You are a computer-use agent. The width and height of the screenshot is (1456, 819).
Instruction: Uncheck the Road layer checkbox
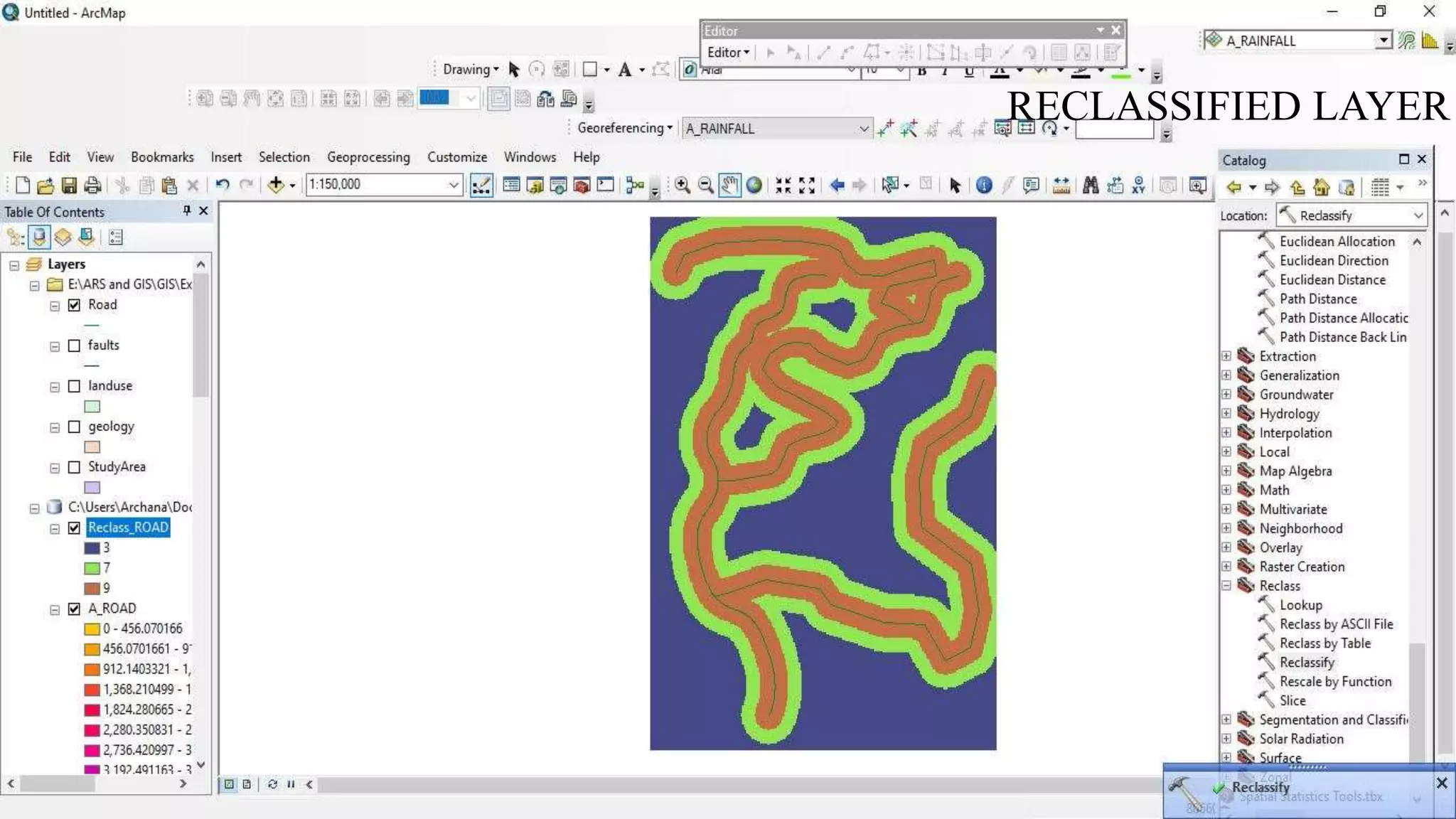click(x=74, y=305)
